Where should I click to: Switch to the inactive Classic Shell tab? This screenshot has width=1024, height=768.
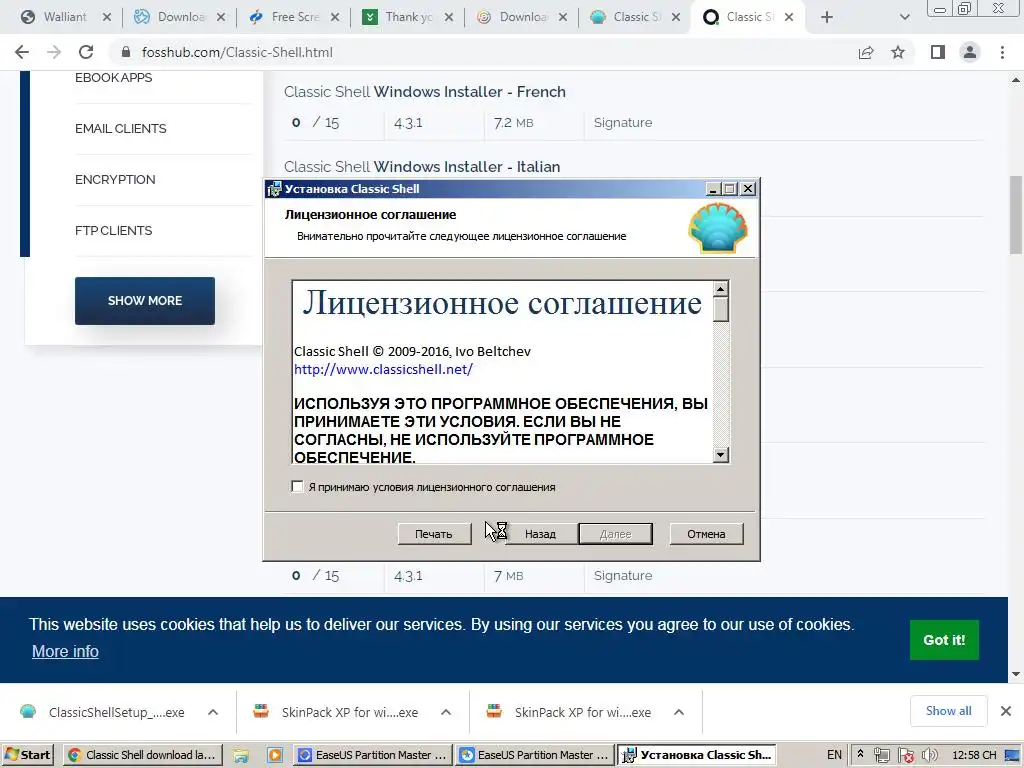(x=637, y=17)
